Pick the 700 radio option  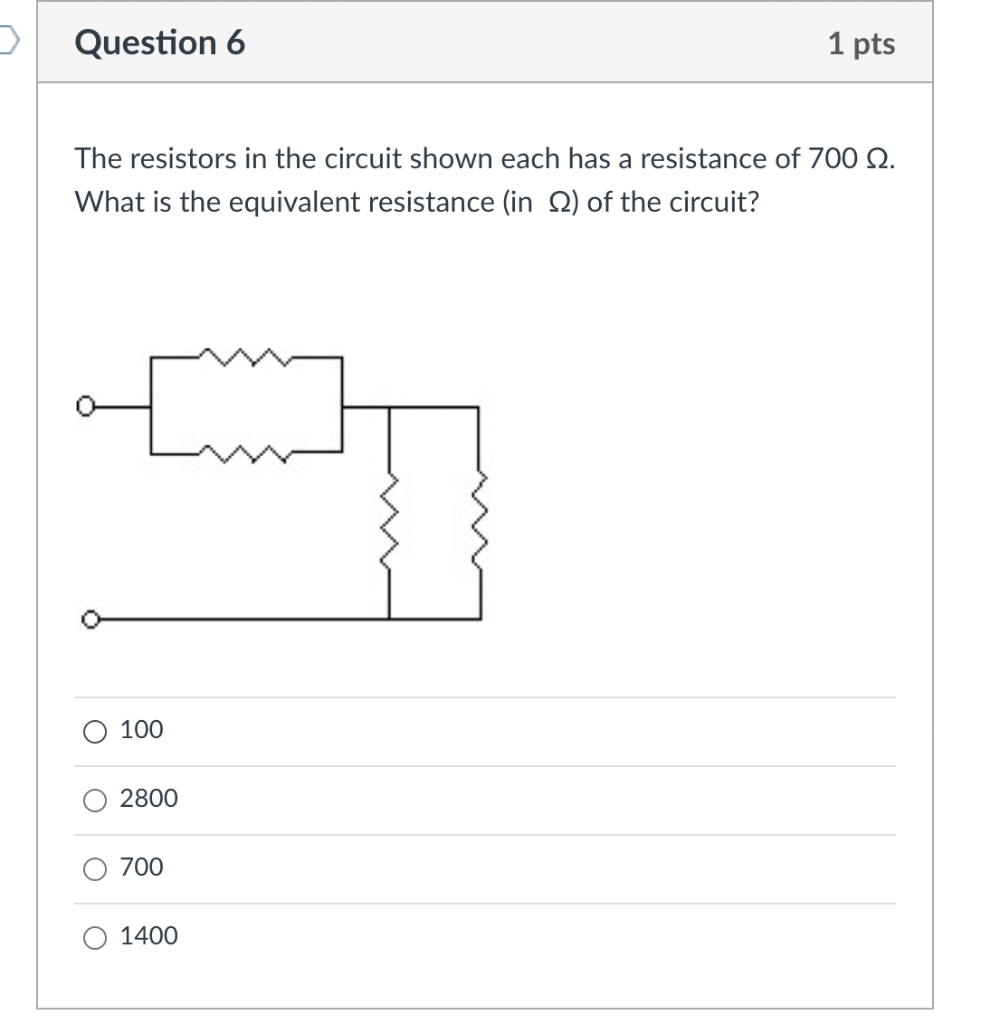[x=95, y=869]
